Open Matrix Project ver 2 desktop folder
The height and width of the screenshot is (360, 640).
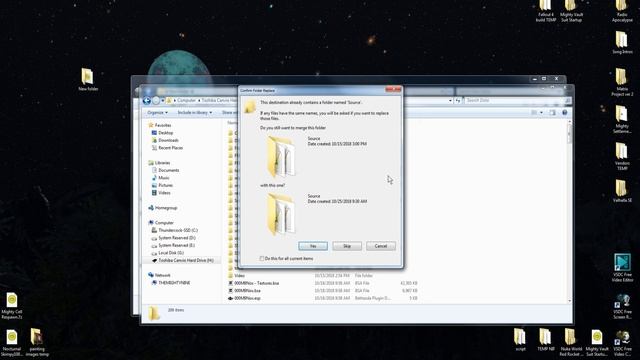(x=622, y=82)
